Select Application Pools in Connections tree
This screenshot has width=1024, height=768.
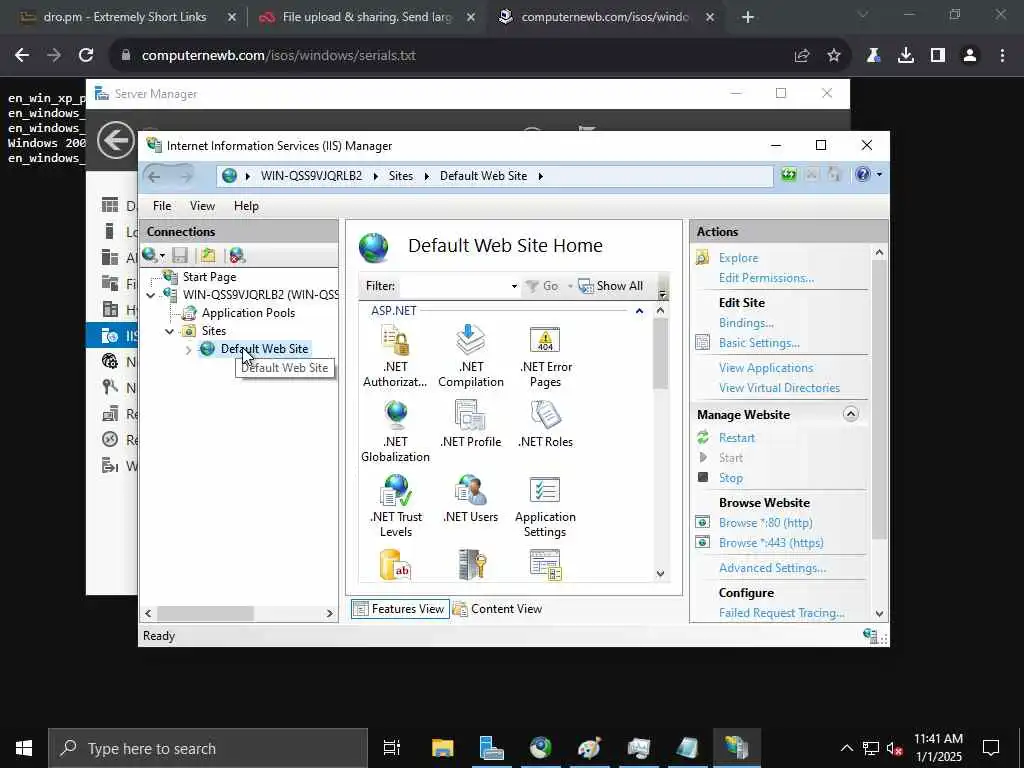click(248, 313)
